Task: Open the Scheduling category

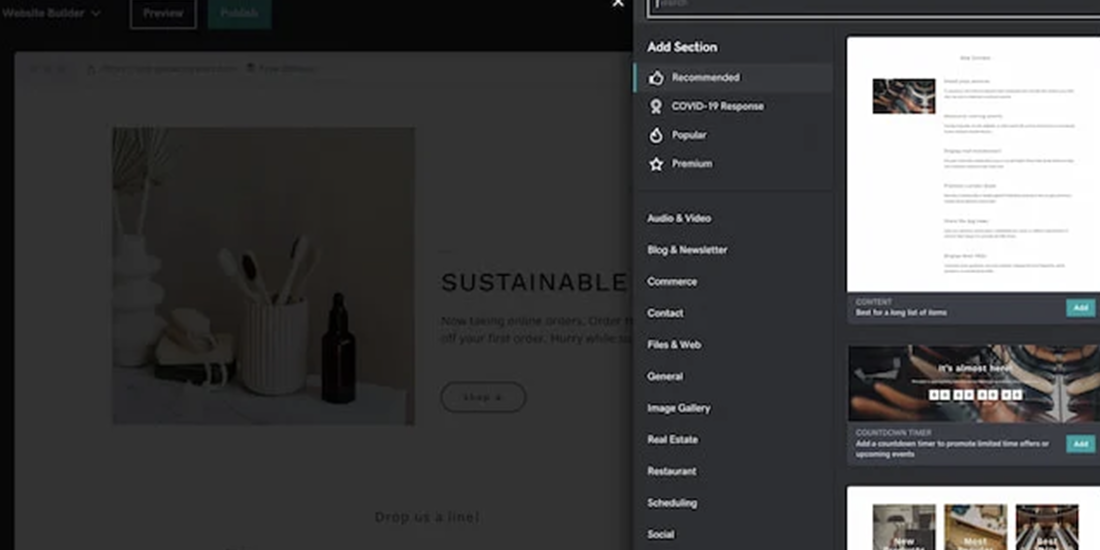Action: coord(672,502)
